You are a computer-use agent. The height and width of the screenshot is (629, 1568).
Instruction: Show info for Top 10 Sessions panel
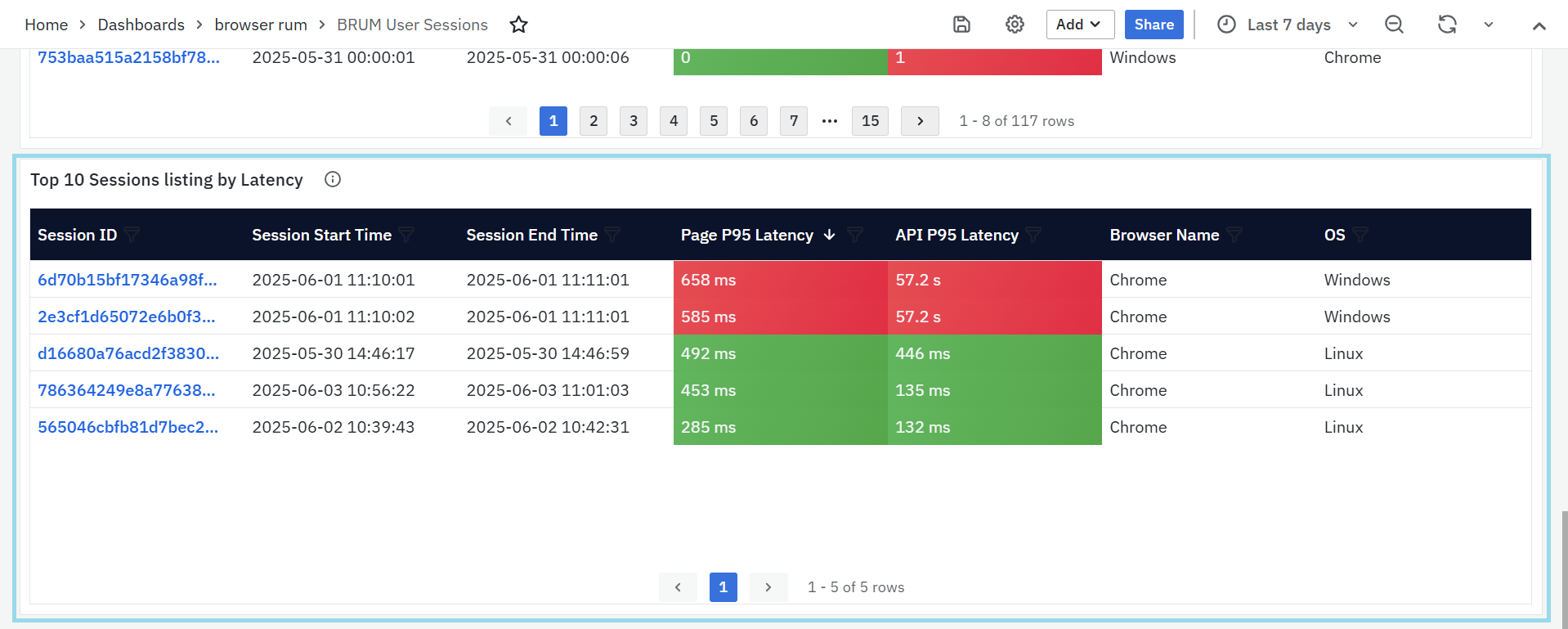[x=333, y=180]
